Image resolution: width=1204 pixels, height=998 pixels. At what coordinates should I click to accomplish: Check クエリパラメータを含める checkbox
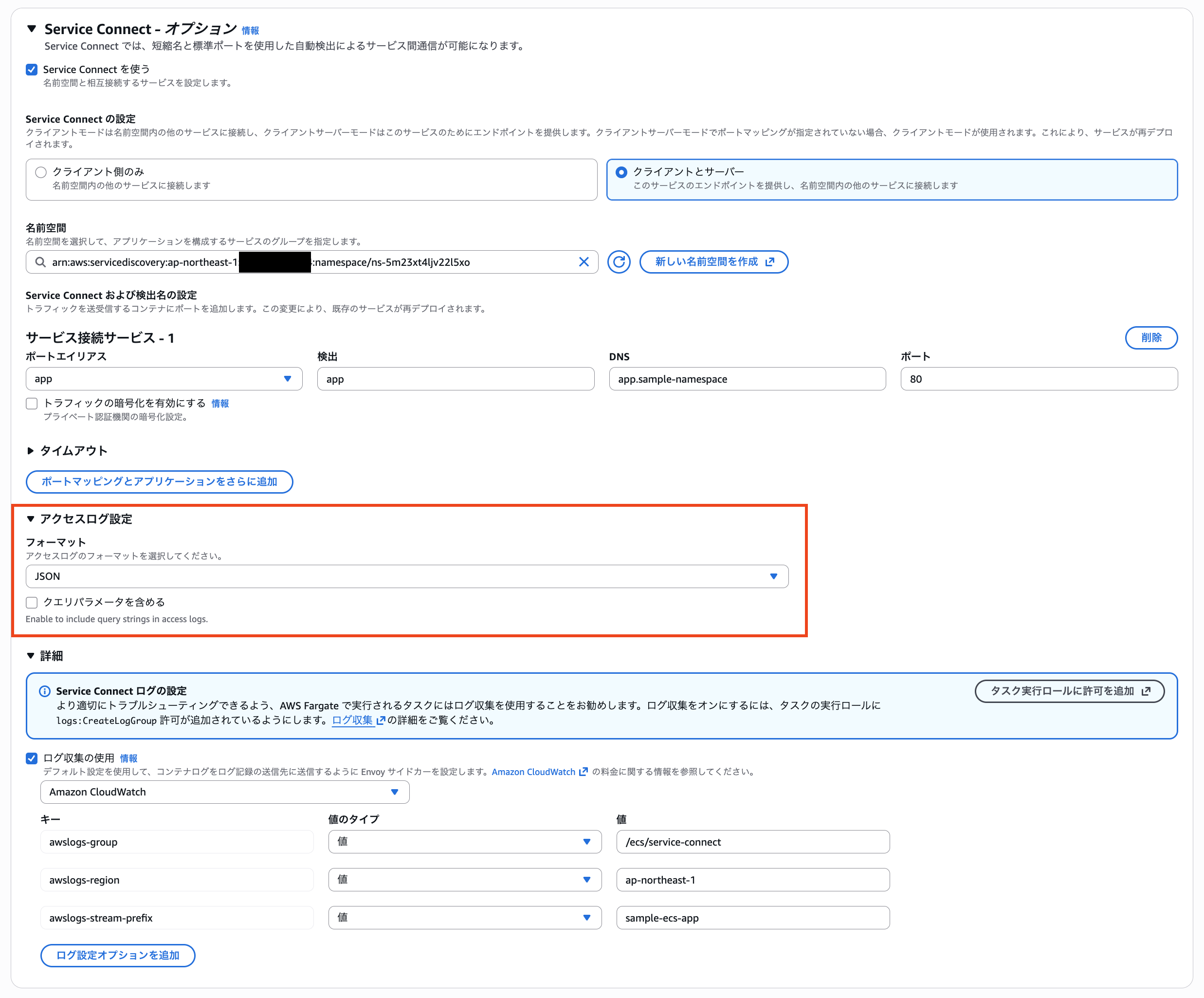pyautogui.click(x=32, y=602)
